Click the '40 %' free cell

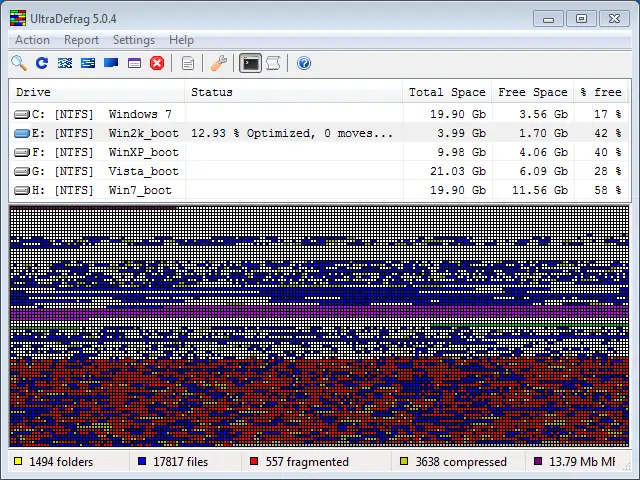click(608, 152)
